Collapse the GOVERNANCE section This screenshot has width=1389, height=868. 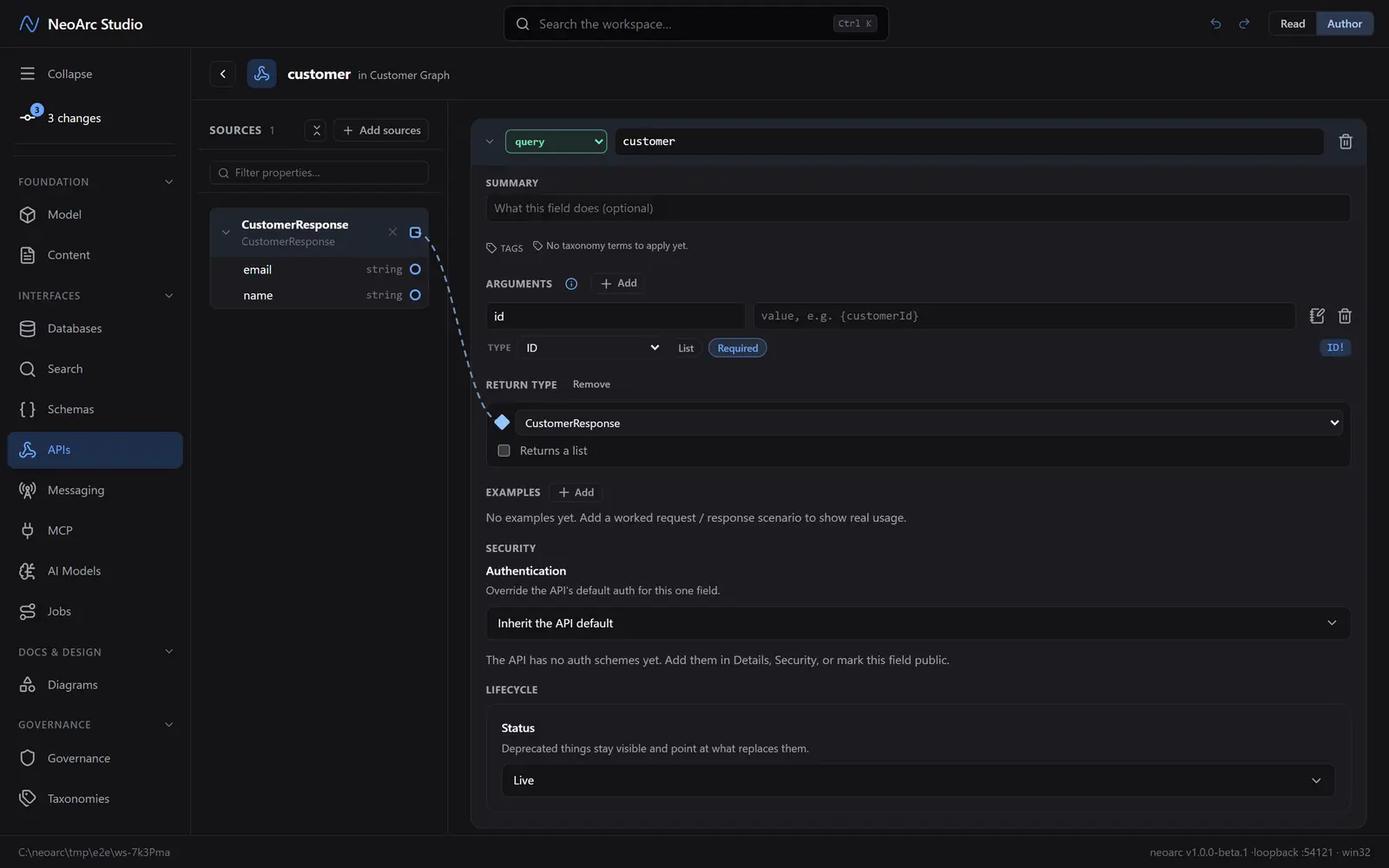[169, 725]
